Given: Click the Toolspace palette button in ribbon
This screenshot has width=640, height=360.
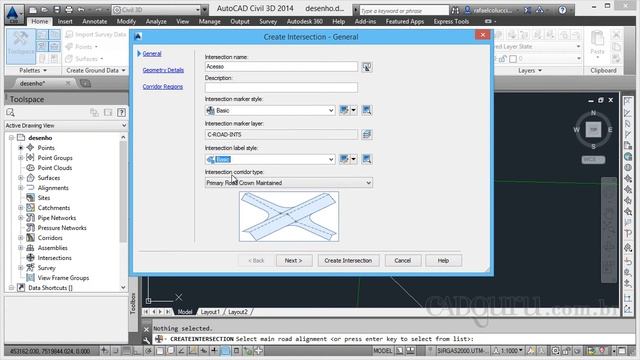Looking at the screenshot, I should [x=20, y=46].
